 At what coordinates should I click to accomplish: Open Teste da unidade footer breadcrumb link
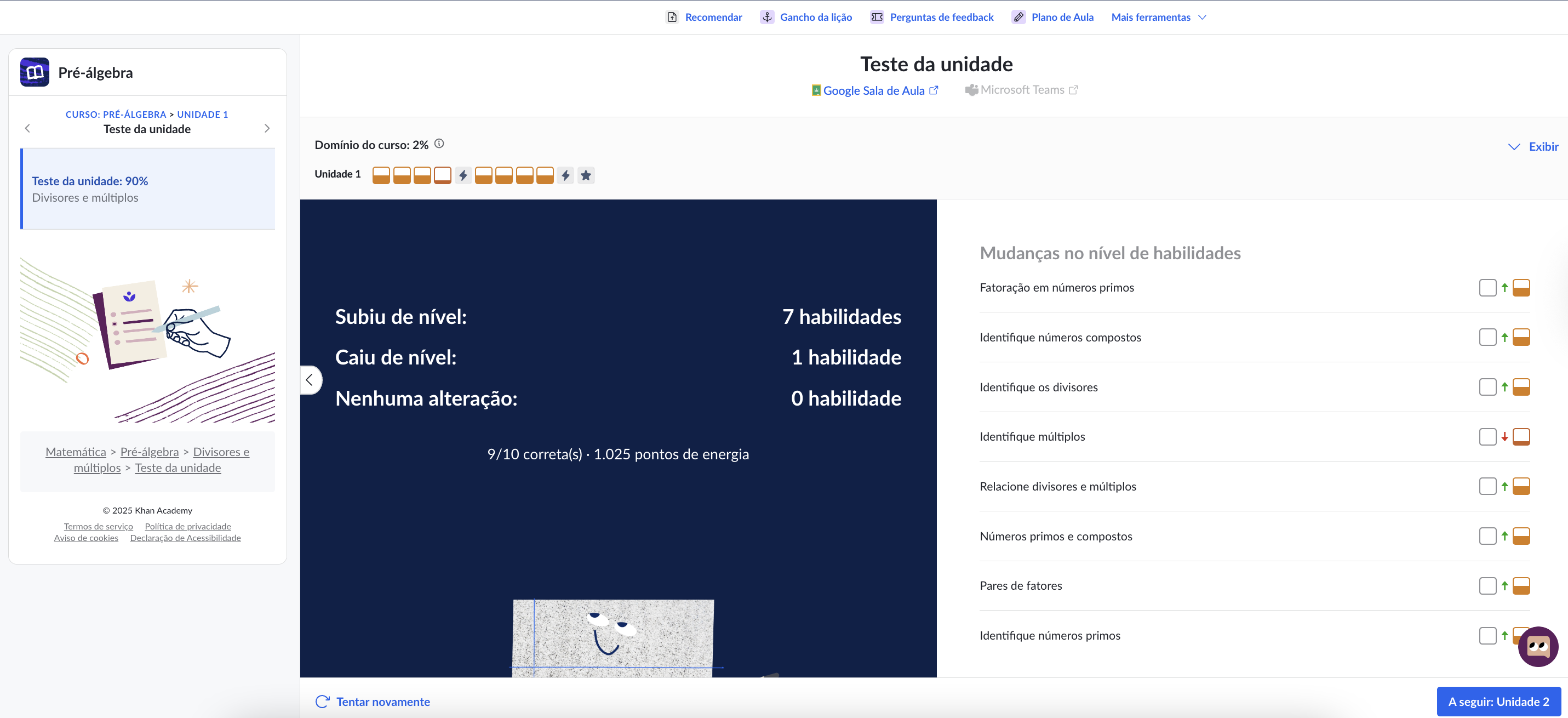178,468
